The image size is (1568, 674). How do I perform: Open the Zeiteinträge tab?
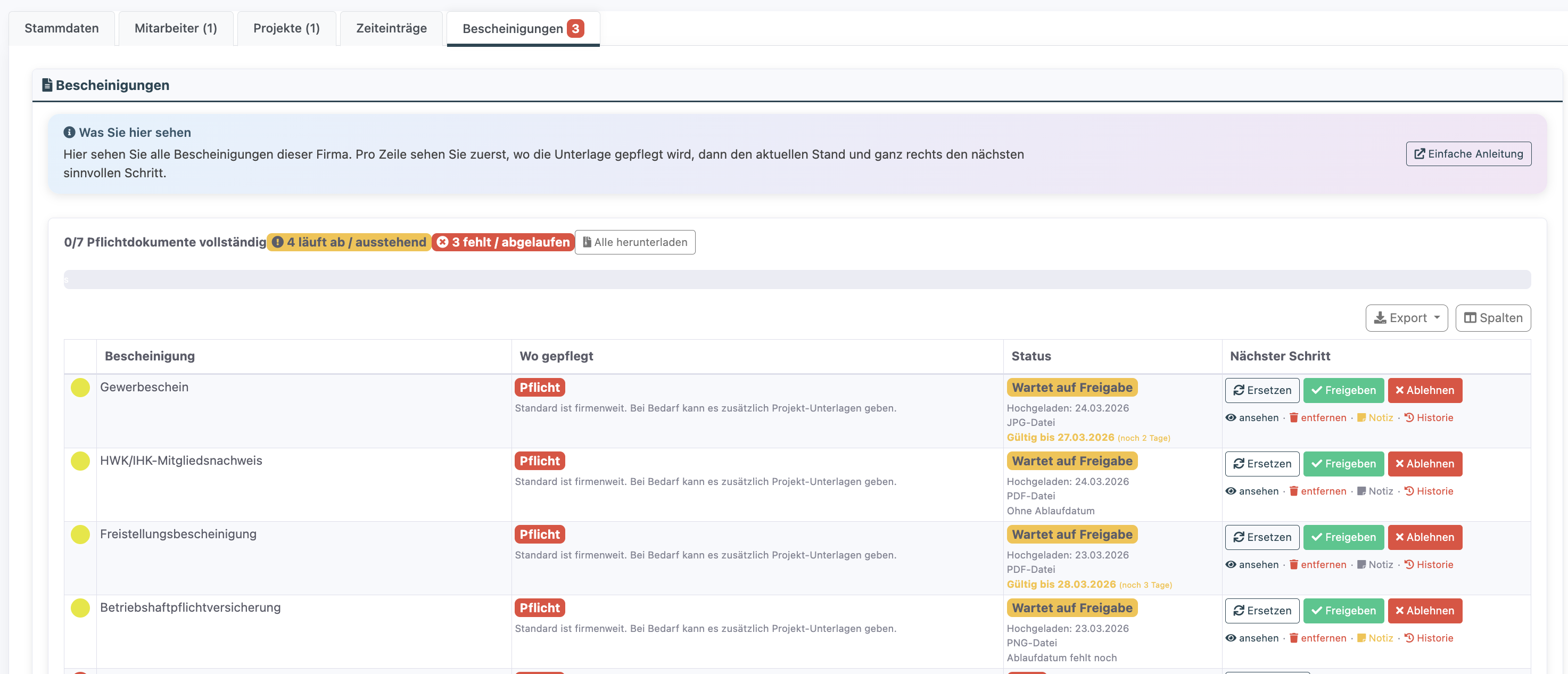coord(391,28)
